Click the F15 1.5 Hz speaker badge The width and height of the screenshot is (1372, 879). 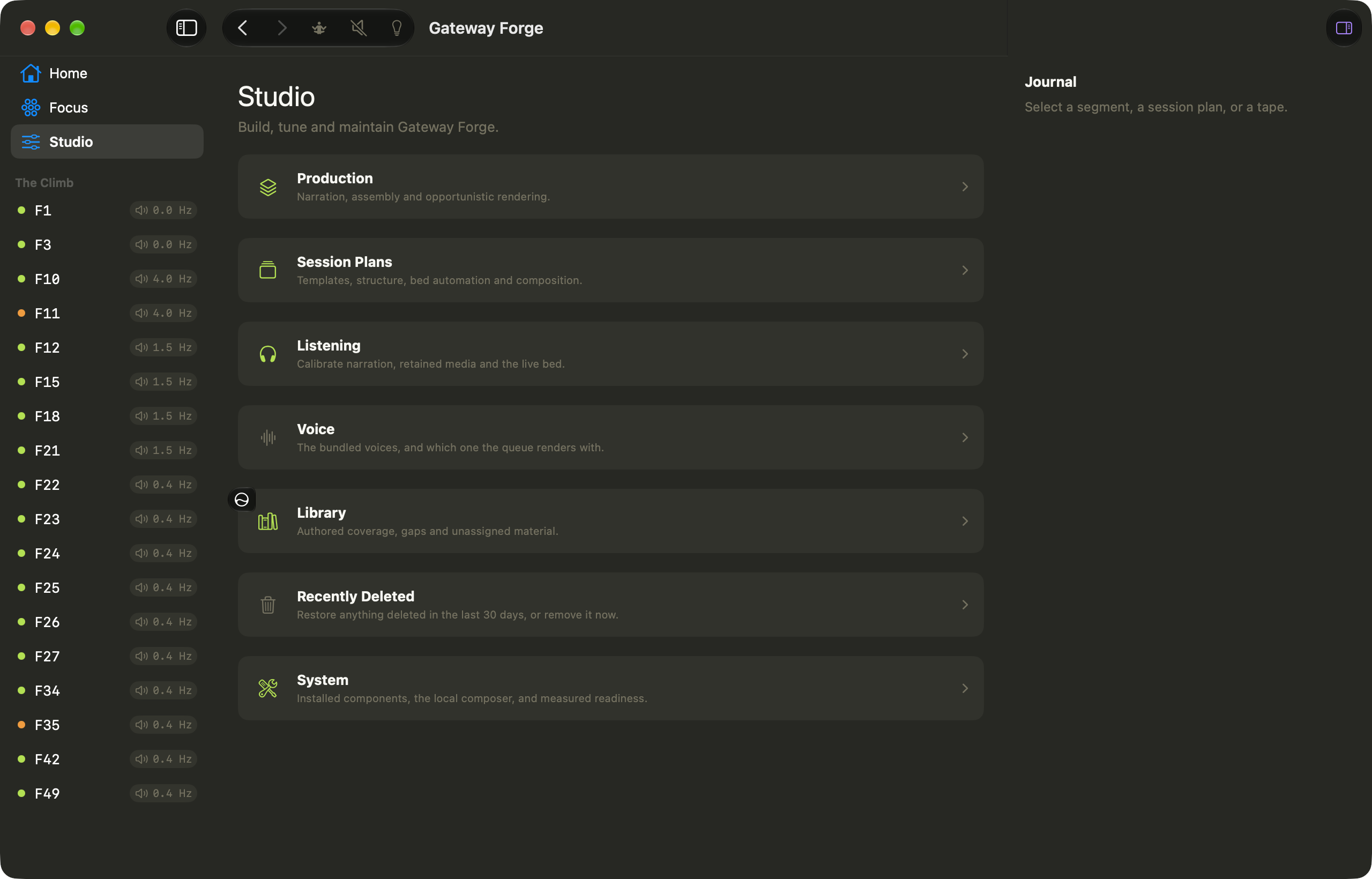(163, 381)
